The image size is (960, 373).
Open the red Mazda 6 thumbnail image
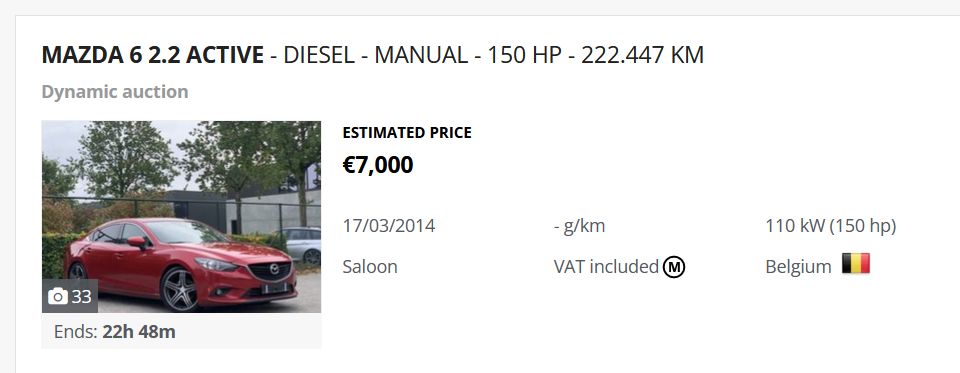tap(181, 217)
